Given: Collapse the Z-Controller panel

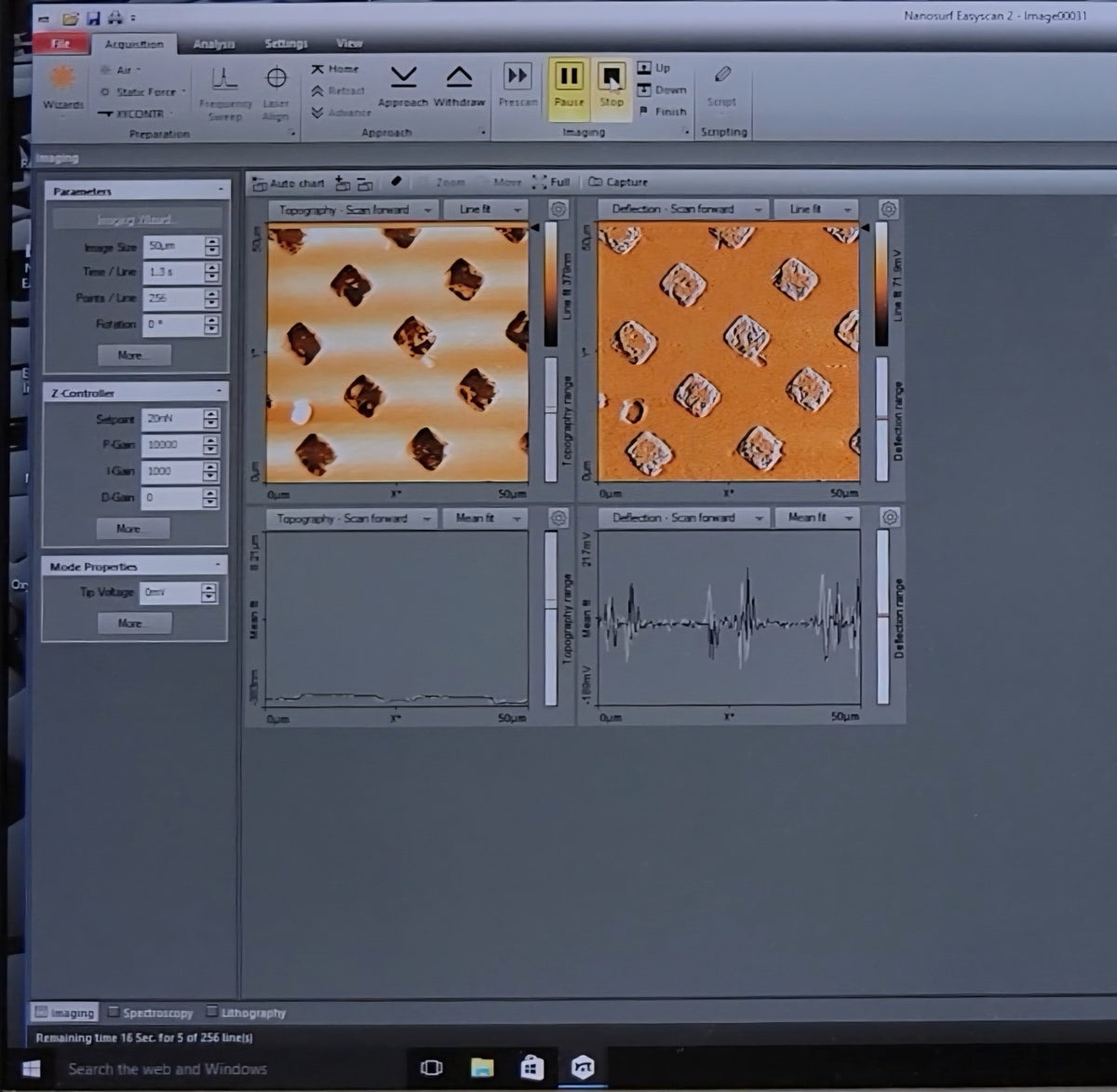Looking at the screenshot, I should pyautogui.click(x=220, y=392).
